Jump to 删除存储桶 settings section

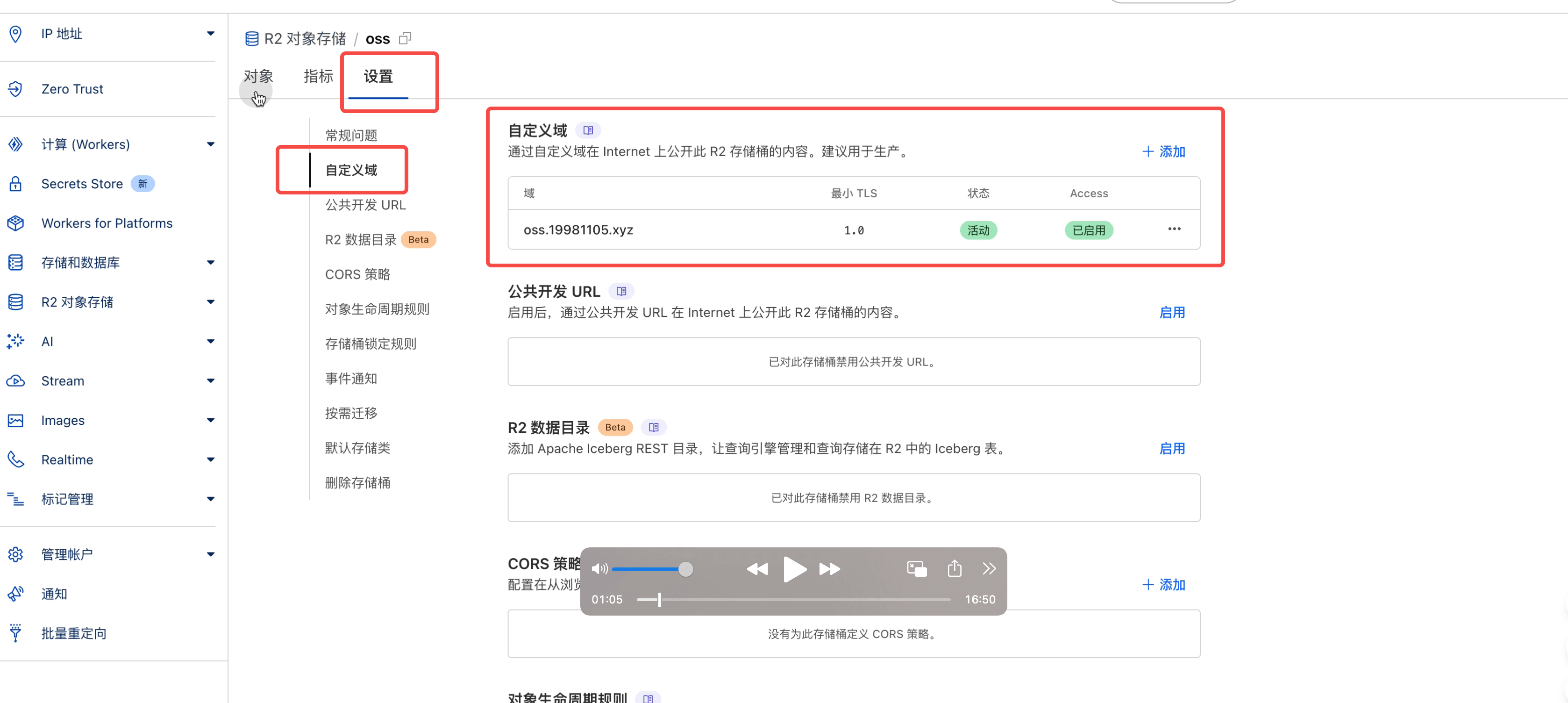click(x=358, y=482)
